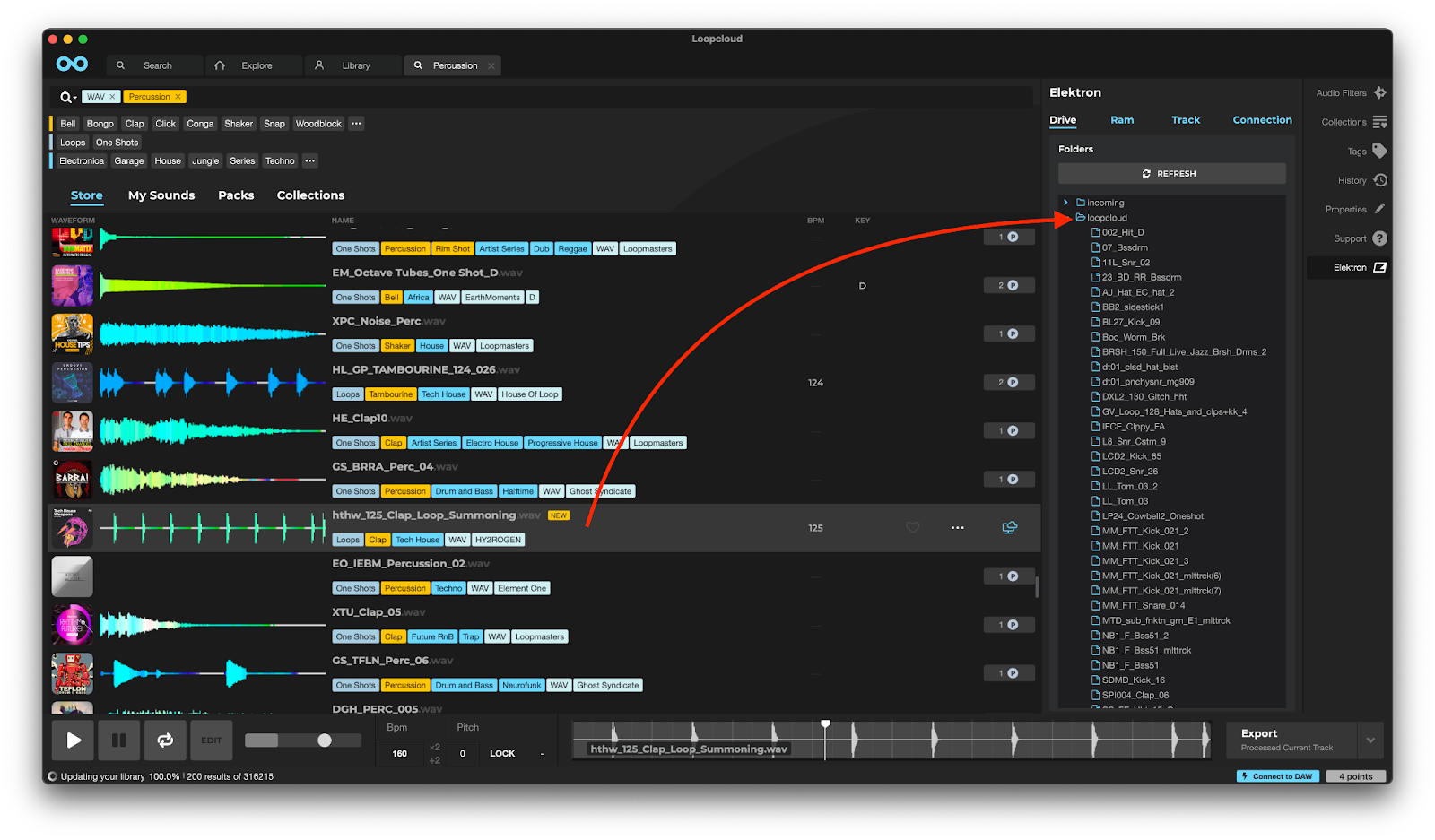
Task: Open the Audio Filters panel icon
Action: [1380, 92]
